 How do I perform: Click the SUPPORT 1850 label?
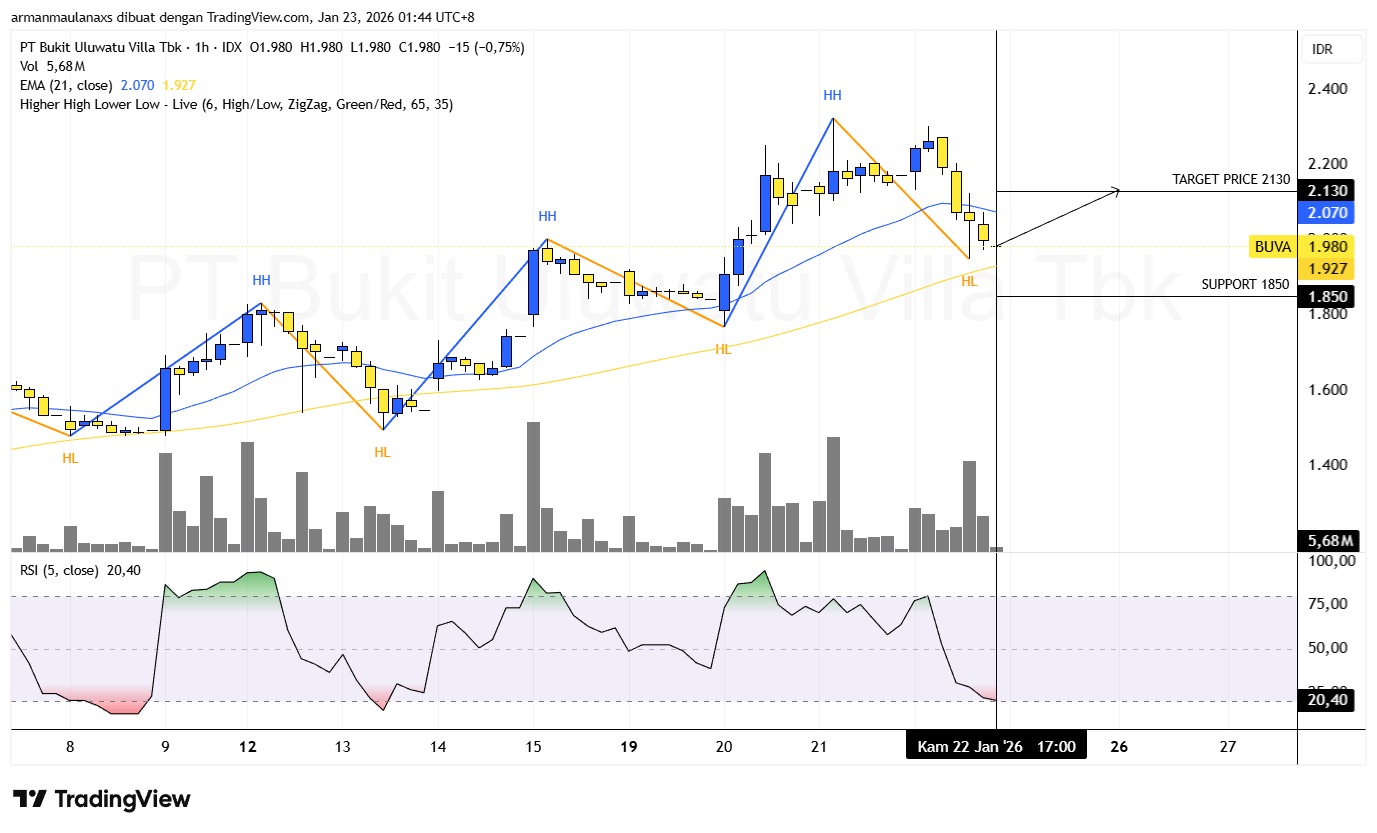point(1245,284)
